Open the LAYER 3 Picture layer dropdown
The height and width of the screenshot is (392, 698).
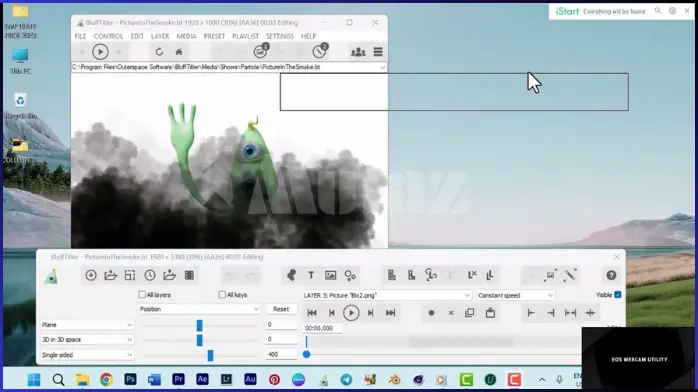pos(386,295)
